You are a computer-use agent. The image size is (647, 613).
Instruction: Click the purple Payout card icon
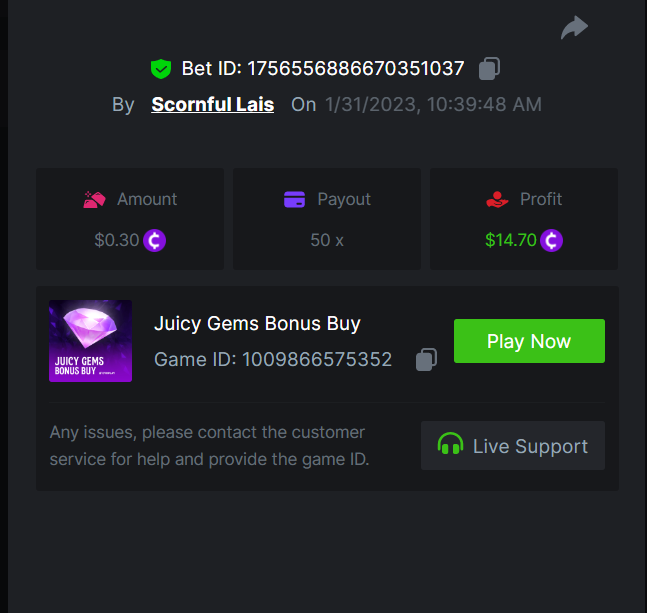294,200
